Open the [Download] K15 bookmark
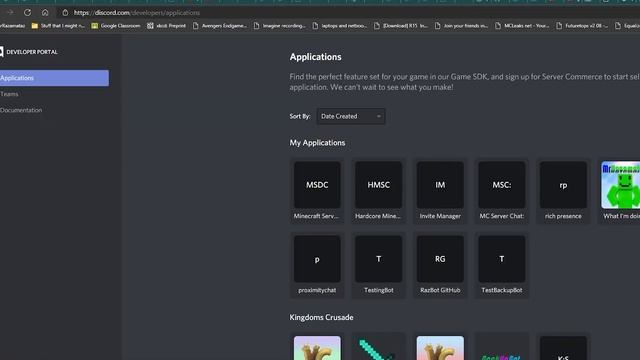 click(401, 26)
